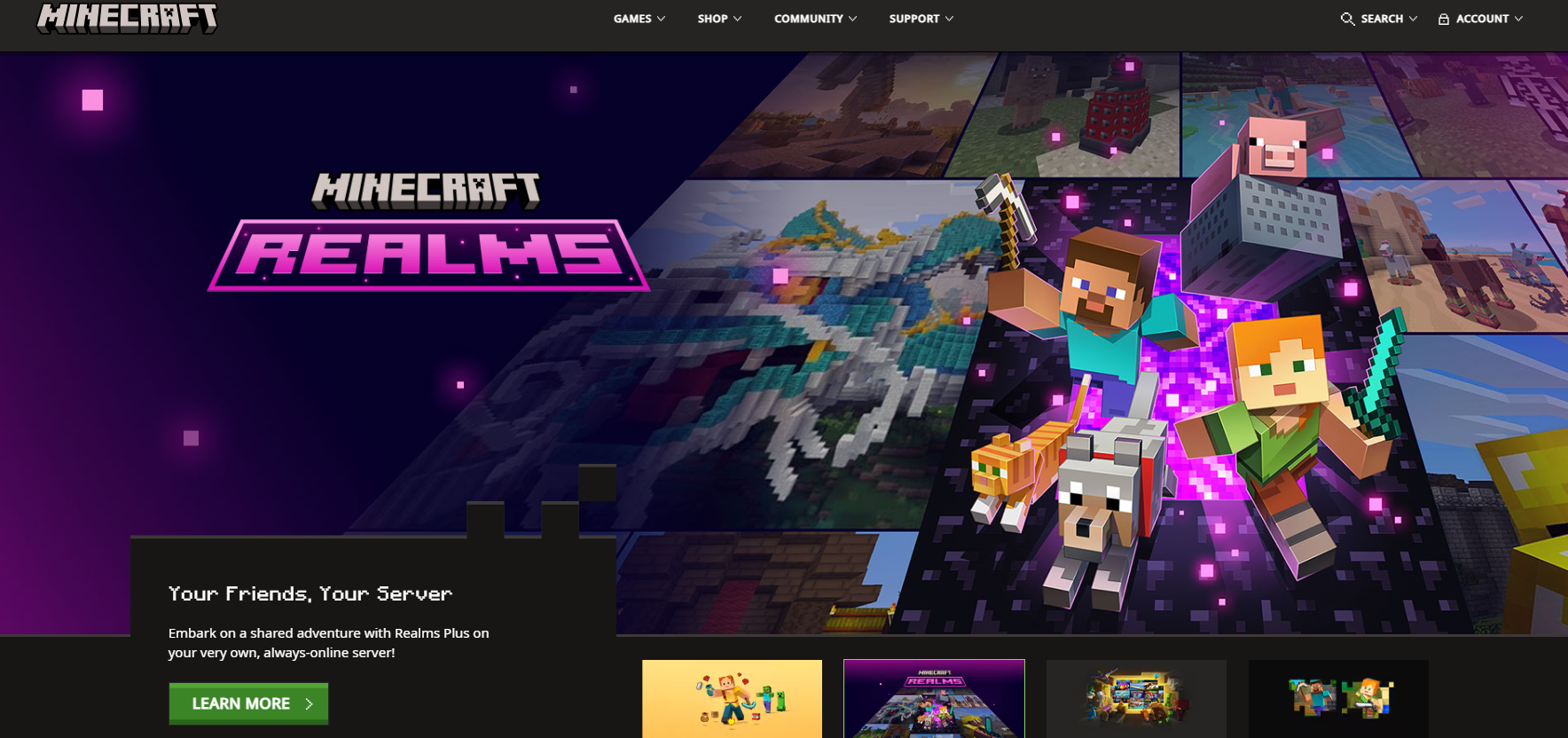Expand the Support chevron arrow
This screenshot has width=1568, height=738.
click(949, 19)
